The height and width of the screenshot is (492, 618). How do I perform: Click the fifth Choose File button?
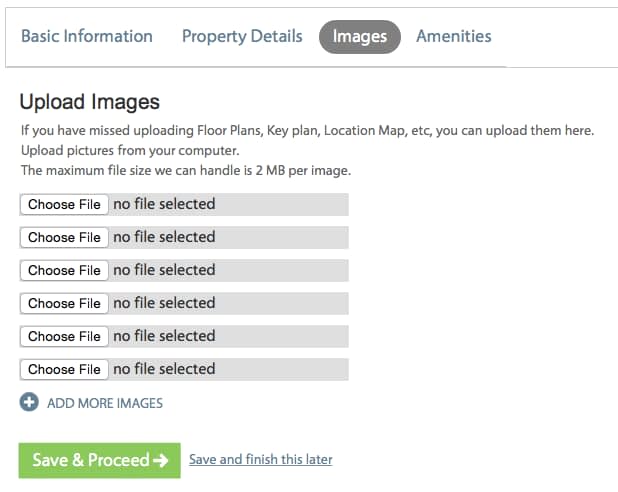click(64, 336)
